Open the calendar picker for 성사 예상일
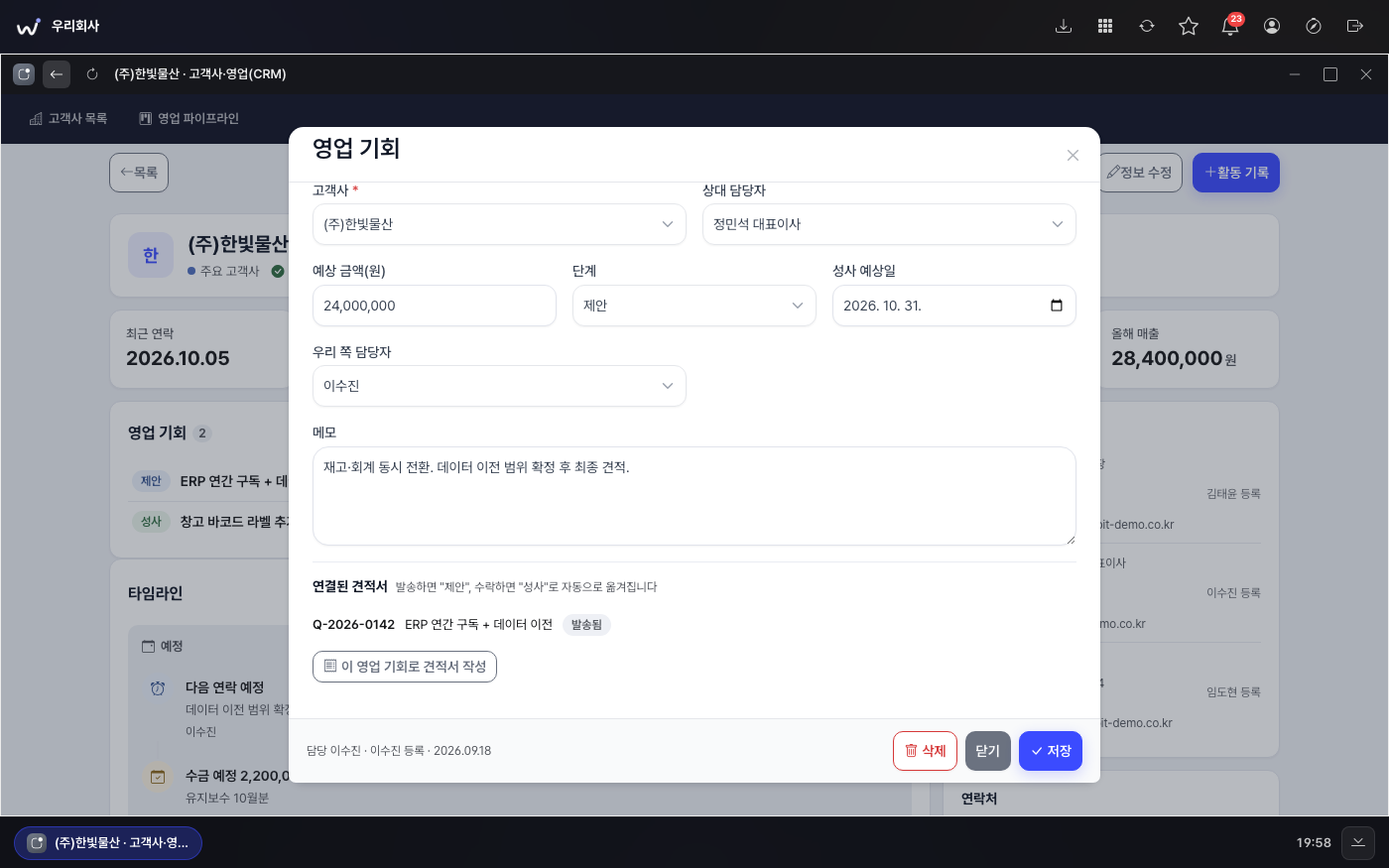The image size is (1389, 868). point(1057,306)
